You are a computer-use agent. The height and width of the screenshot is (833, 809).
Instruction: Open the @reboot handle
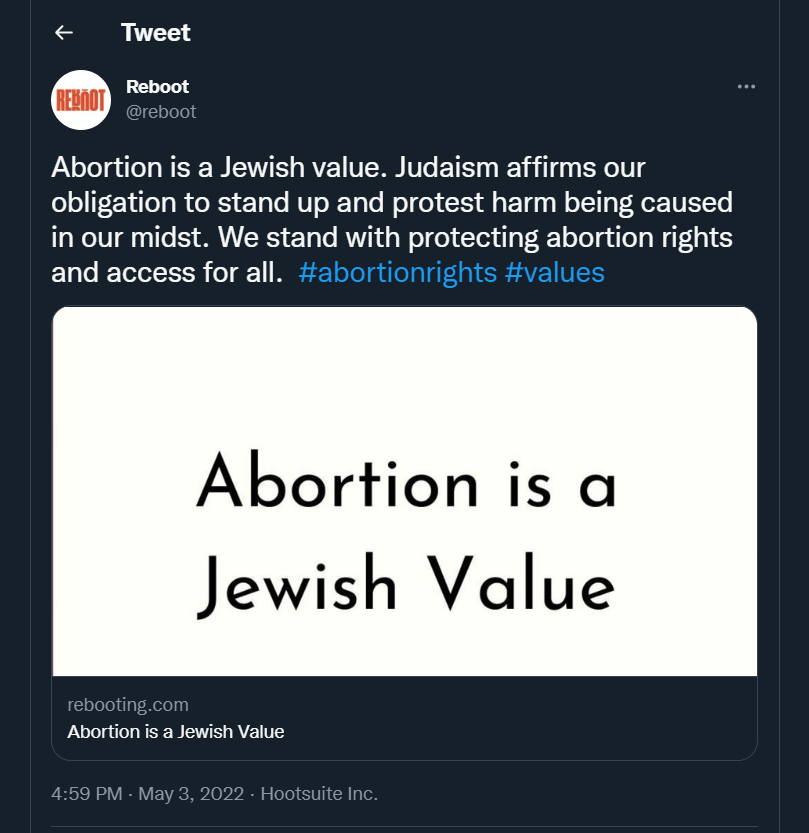pos(161,112)
